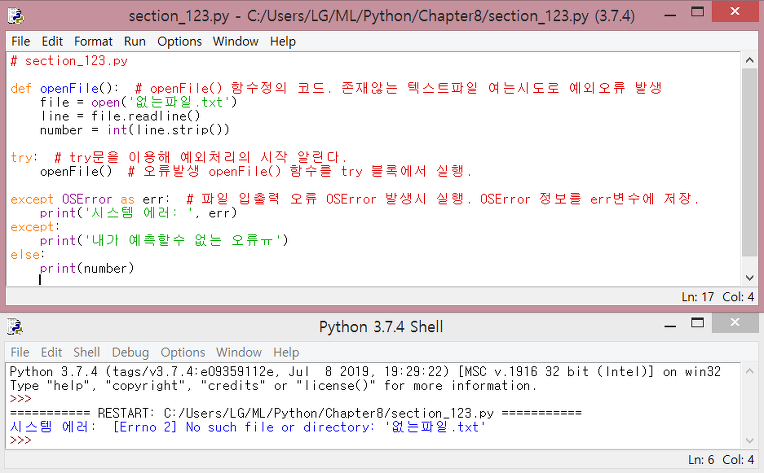This screenshot has height=473, width=764.
Task: Open the Window menu in the editor window
Action: pos(235,42)
